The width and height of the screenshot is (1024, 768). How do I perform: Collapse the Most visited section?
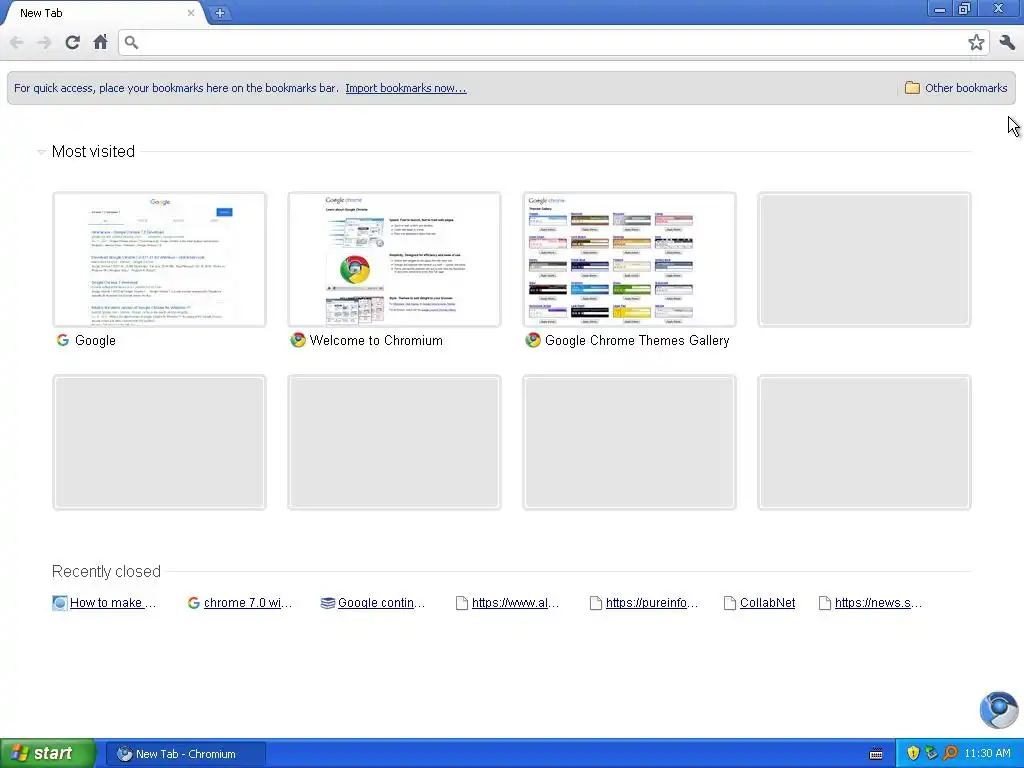pyautogui.click(x=41, y=152)
